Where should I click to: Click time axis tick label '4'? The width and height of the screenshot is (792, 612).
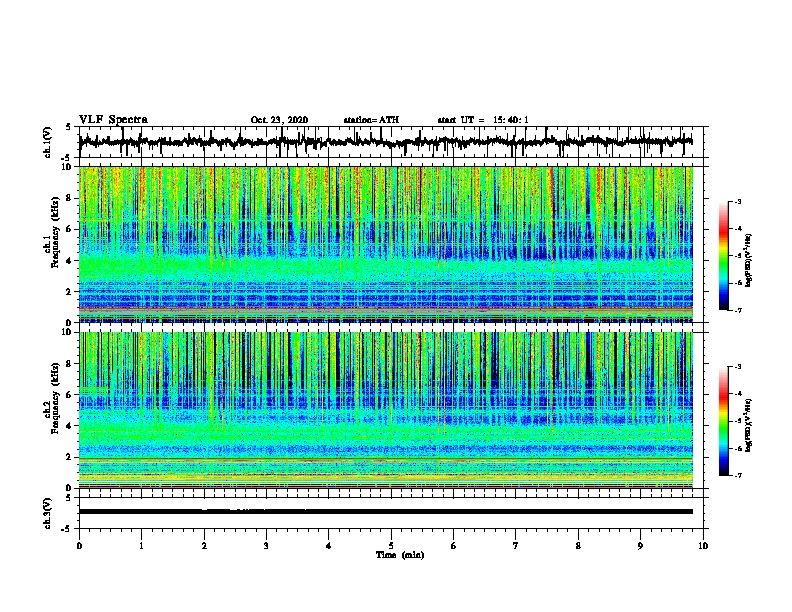click(x=329, y=546)
